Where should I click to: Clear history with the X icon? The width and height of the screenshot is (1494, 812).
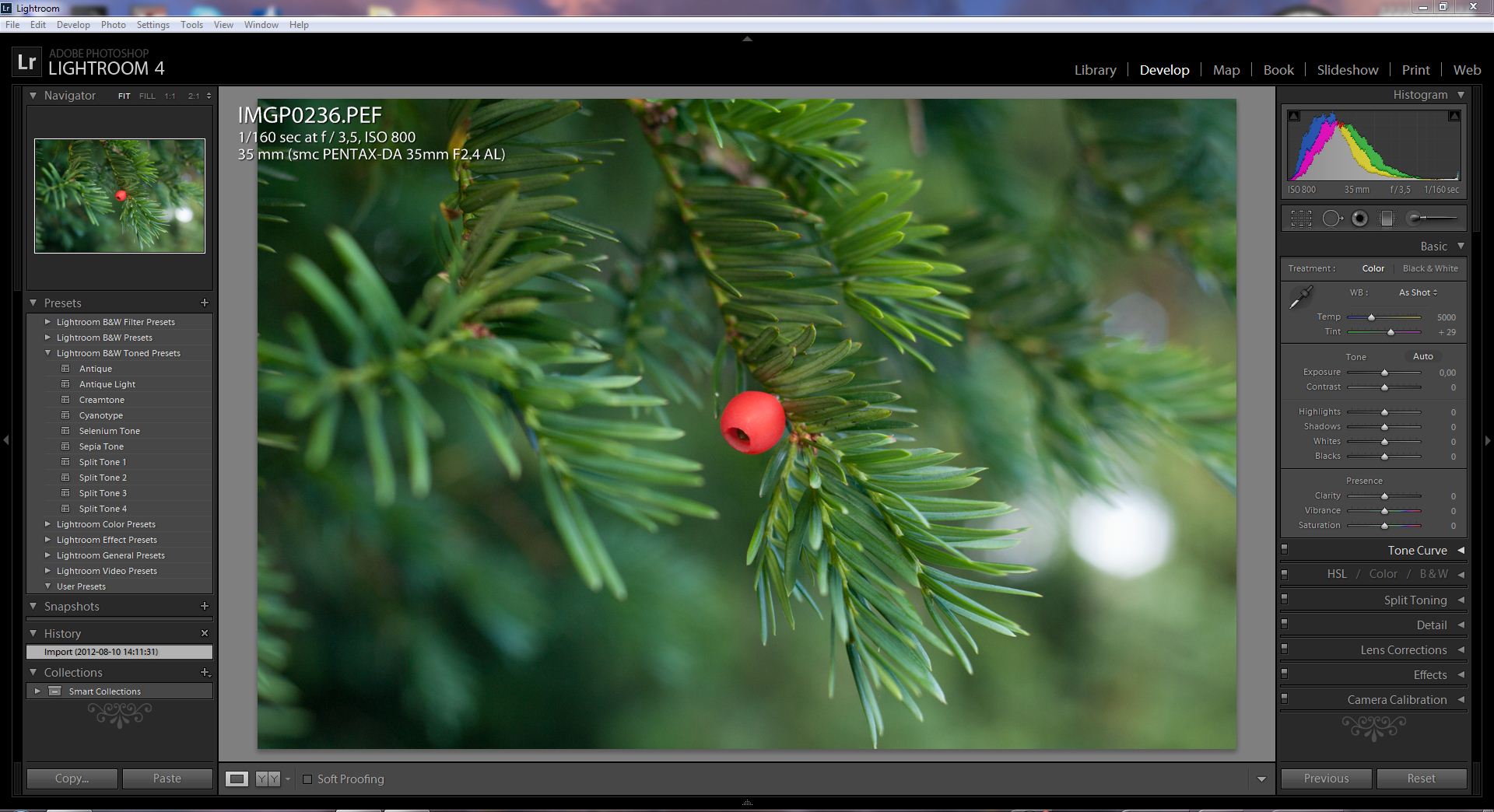[205, 633]
